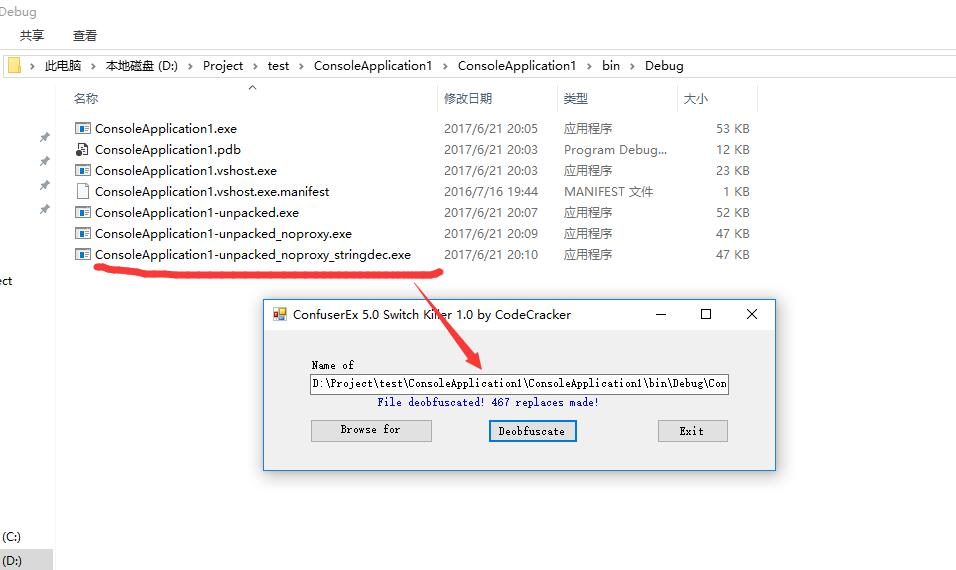Image resolution: width=956 pixels, height=570 pixels.
Task: Select ConsoleApplication1.vshost.exe.manifest file name
Action: (212, 191)
